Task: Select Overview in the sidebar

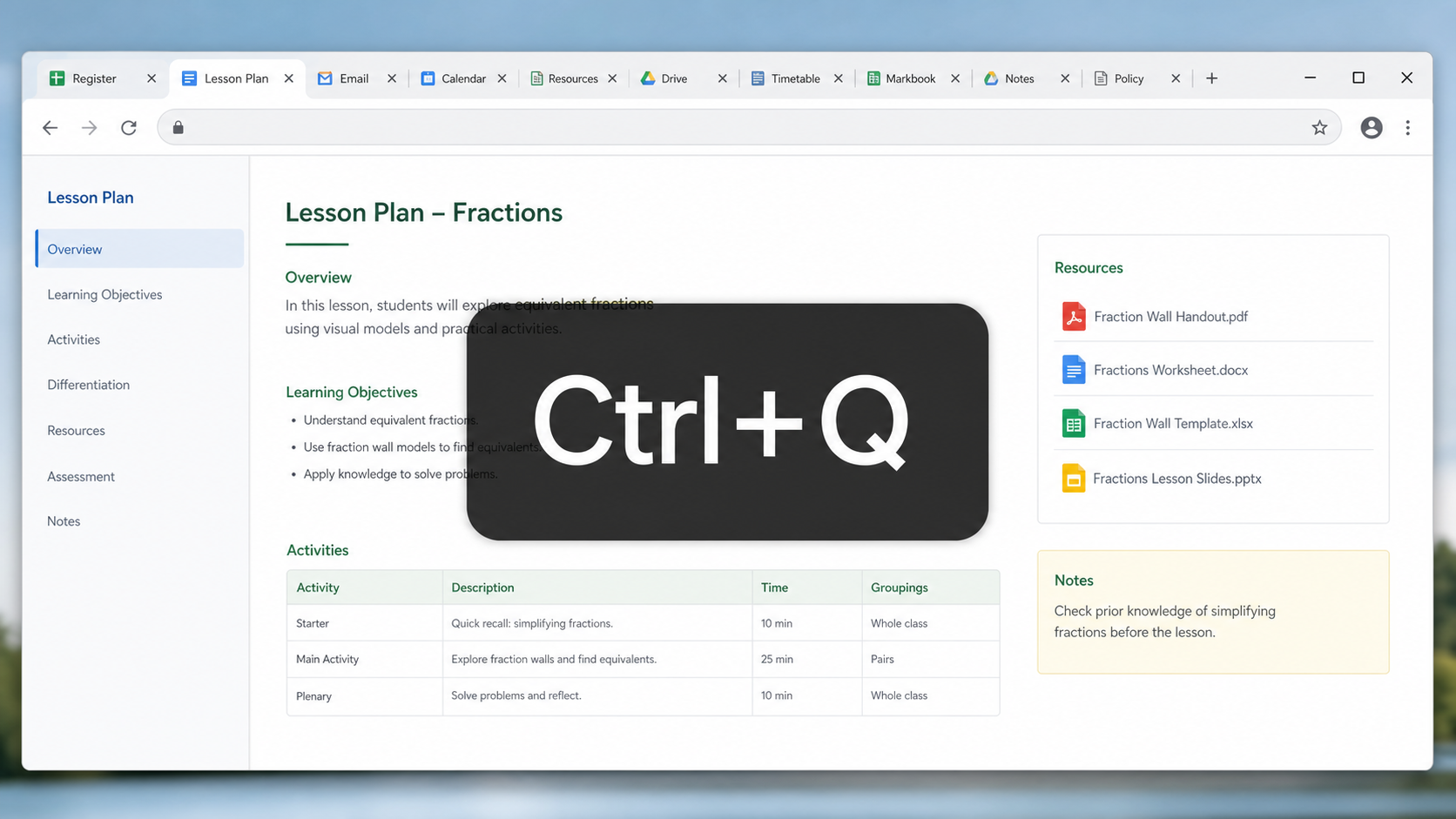Action: click(139, 249)
